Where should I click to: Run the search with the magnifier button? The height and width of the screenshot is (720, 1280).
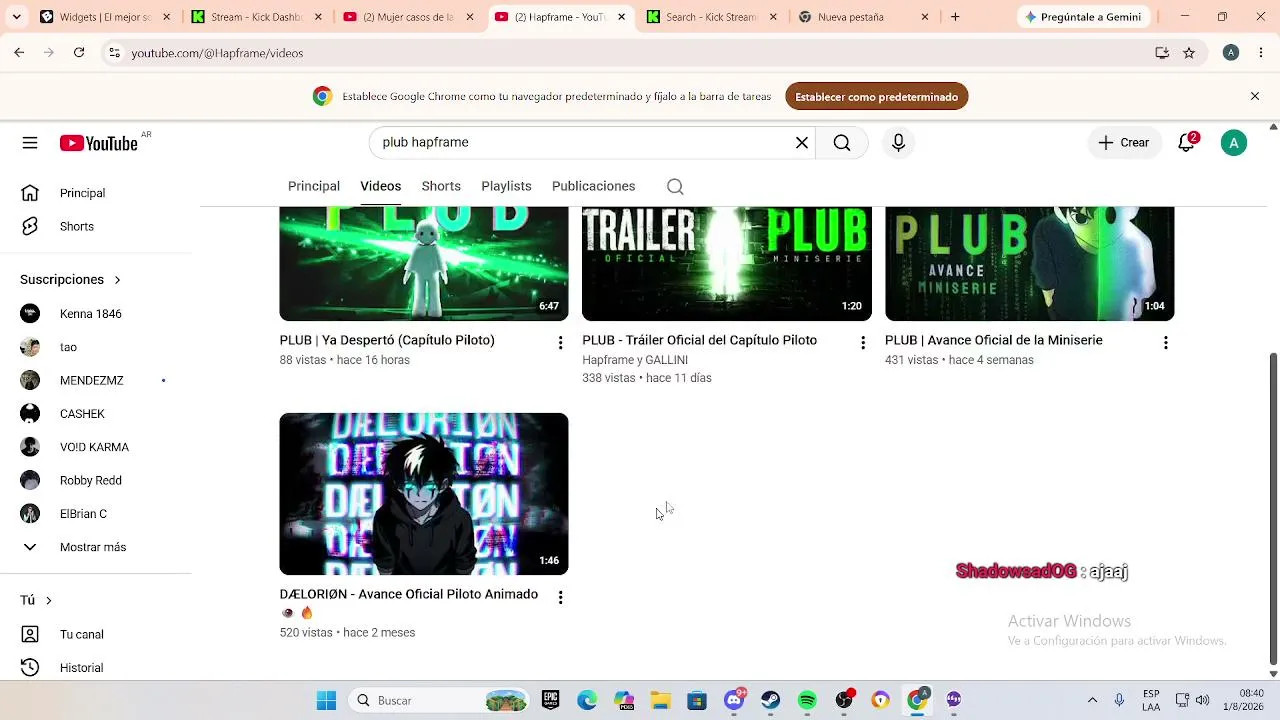[x=842, y=143]
